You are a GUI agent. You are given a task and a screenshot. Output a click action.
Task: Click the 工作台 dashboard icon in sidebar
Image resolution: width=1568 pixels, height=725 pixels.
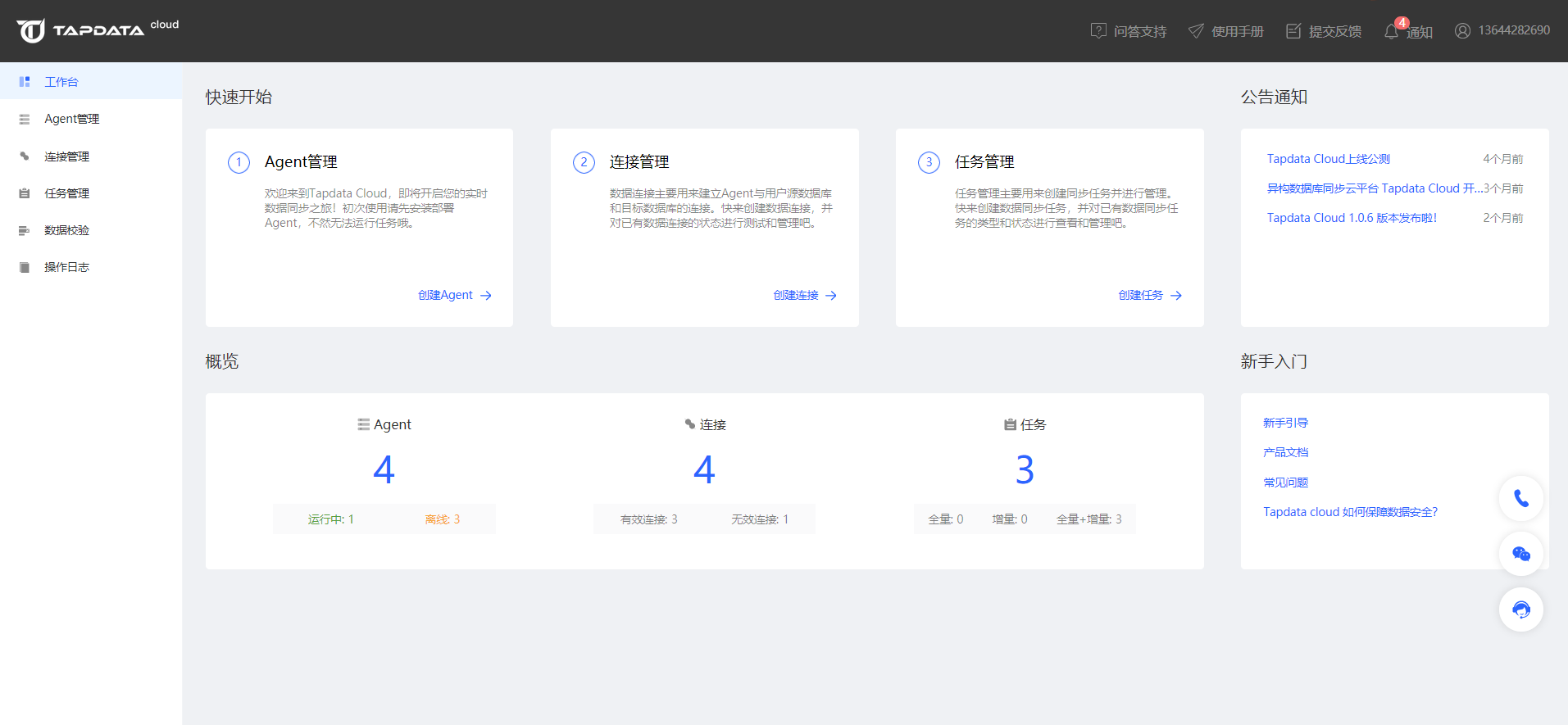coord(25,82)
